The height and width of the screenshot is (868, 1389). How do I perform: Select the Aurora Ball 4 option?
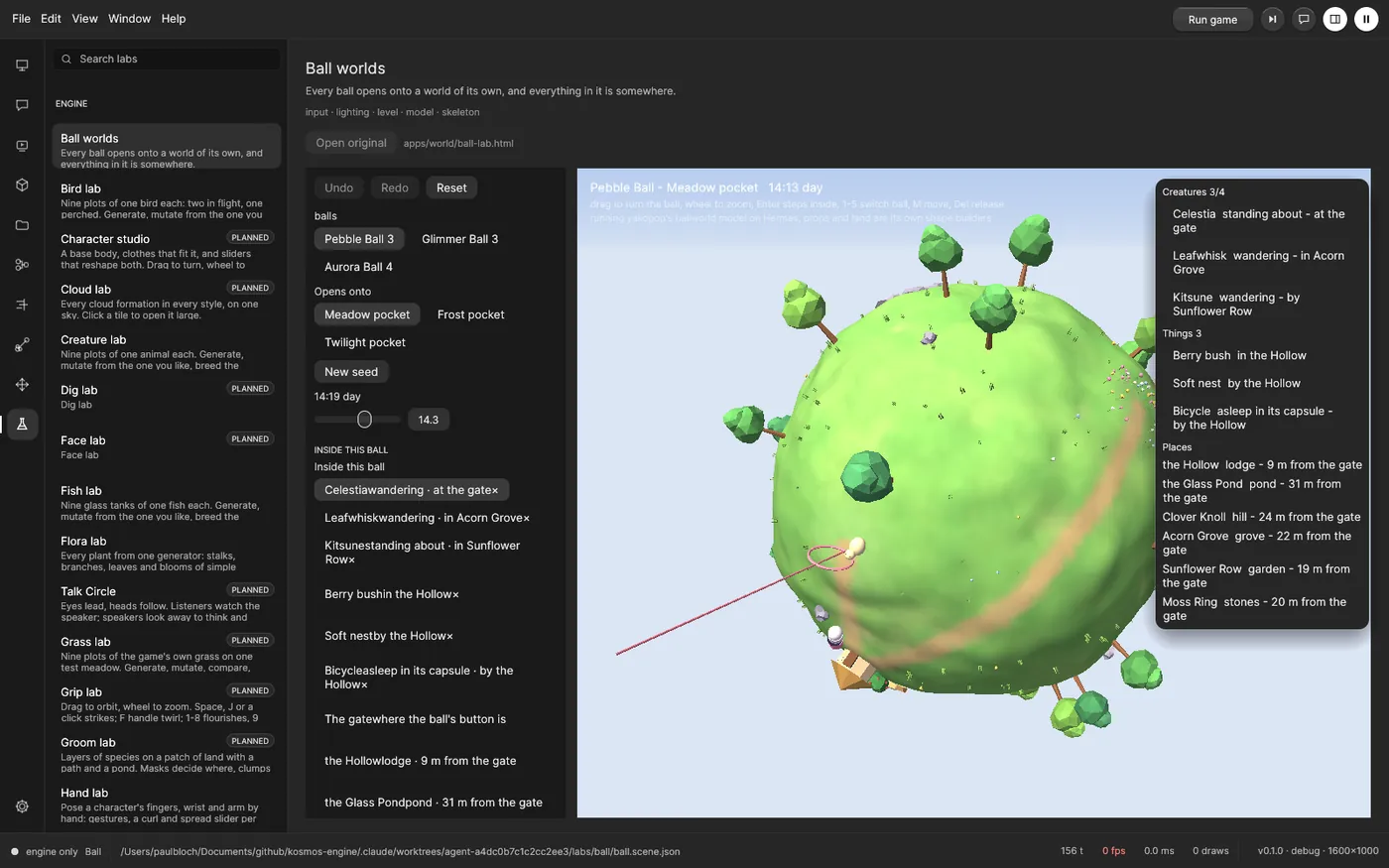358,267
